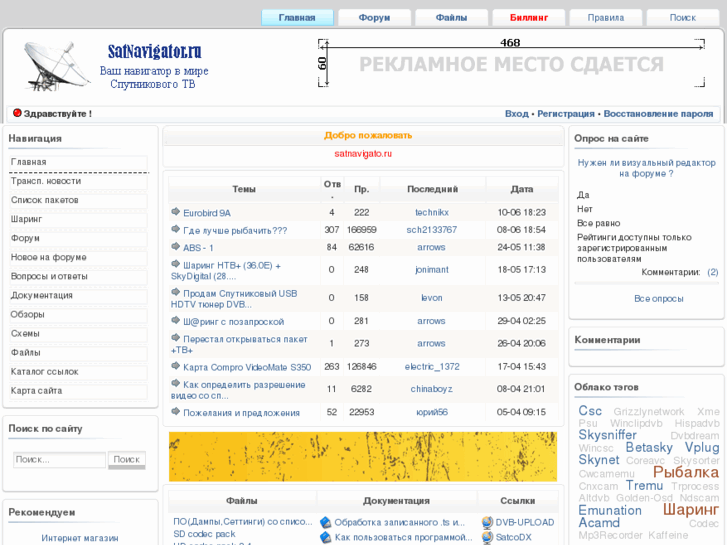
Task: Click the Emunation tag
Action: click(610, 510)
